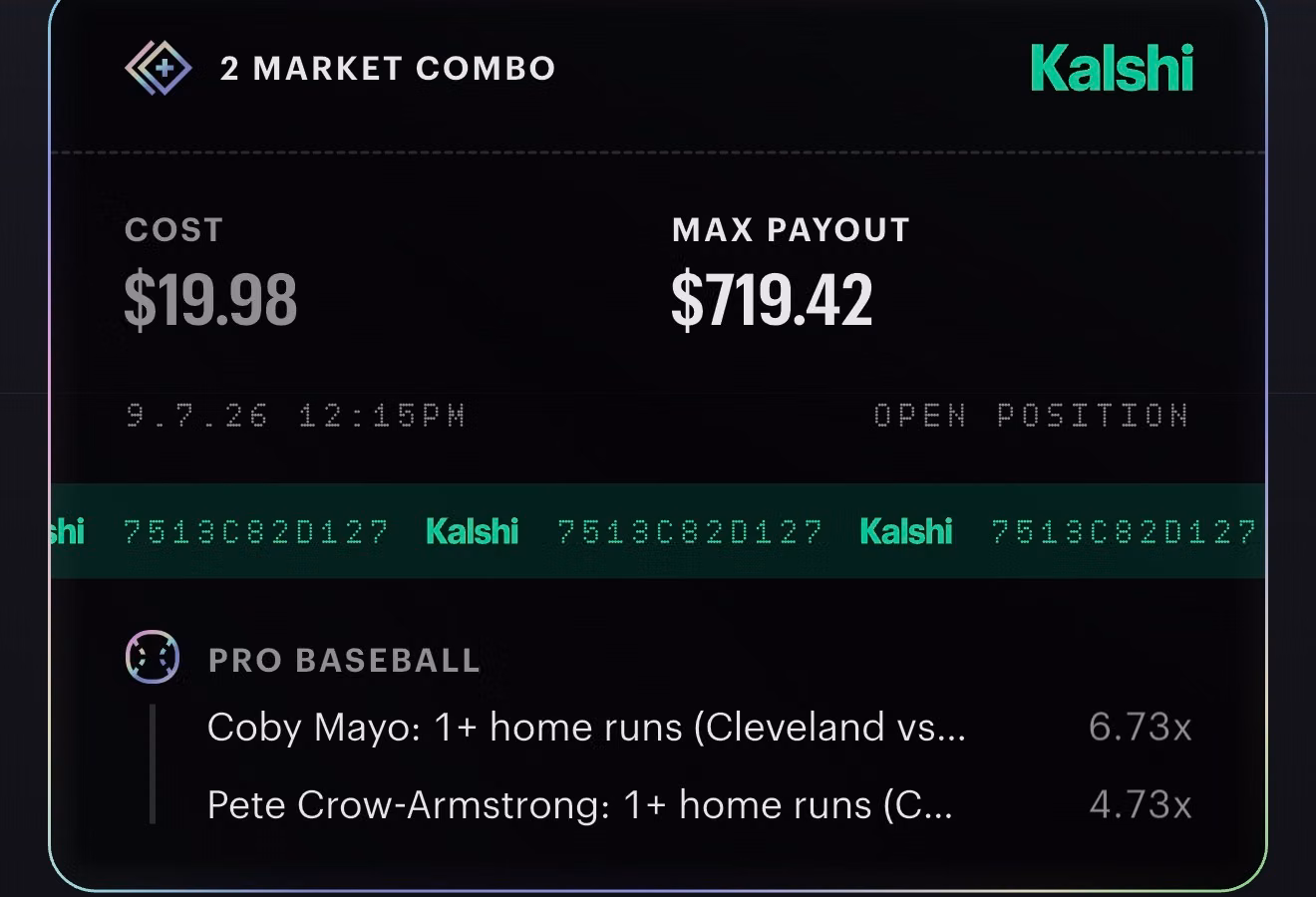Open the Coby Mayo home runs market
Screen dimensions: 1316x897
click(x=586, y=728)
